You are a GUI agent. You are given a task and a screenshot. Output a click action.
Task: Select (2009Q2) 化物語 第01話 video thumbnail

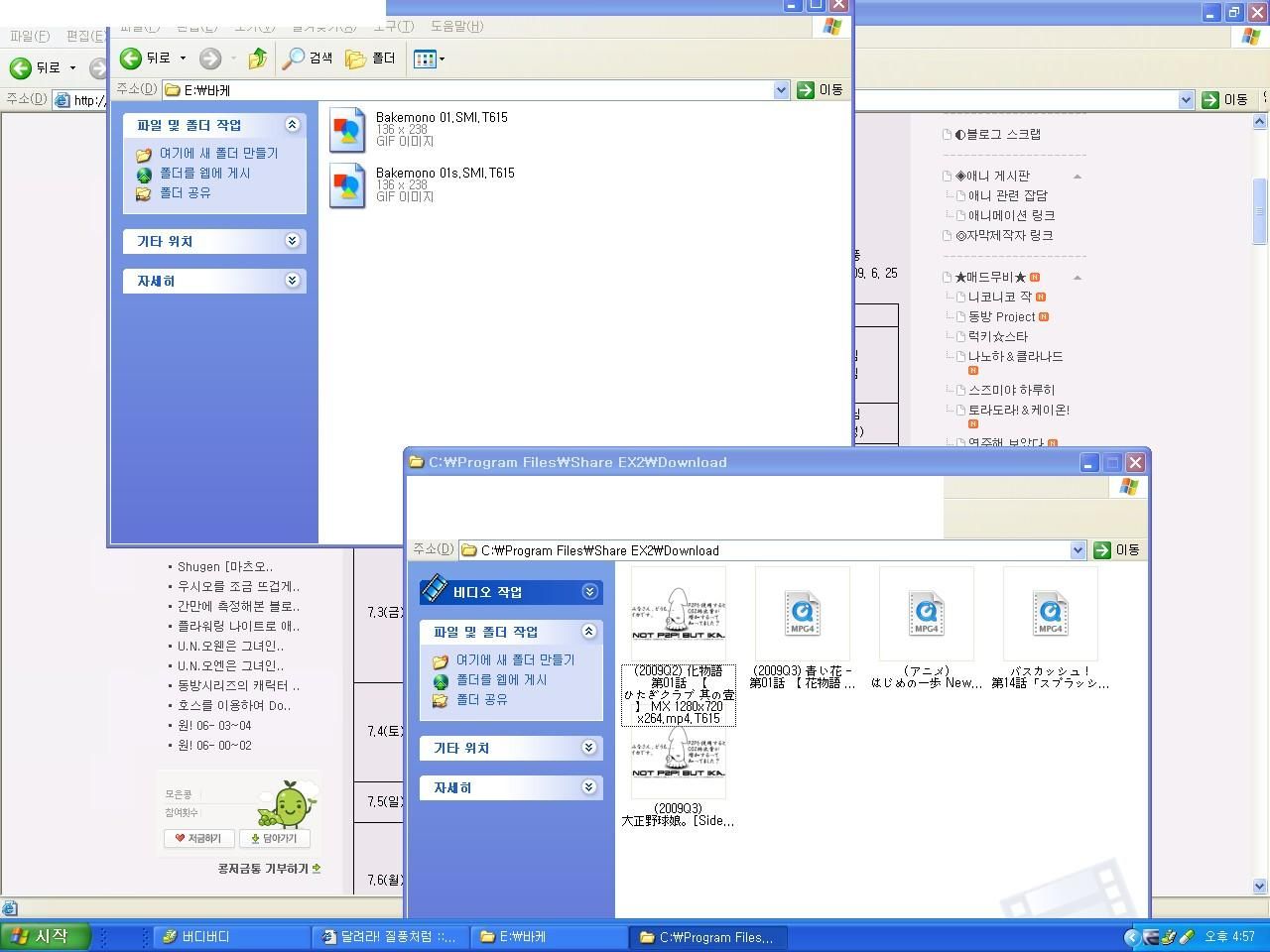pyautogui.click(x=679, y=613)
